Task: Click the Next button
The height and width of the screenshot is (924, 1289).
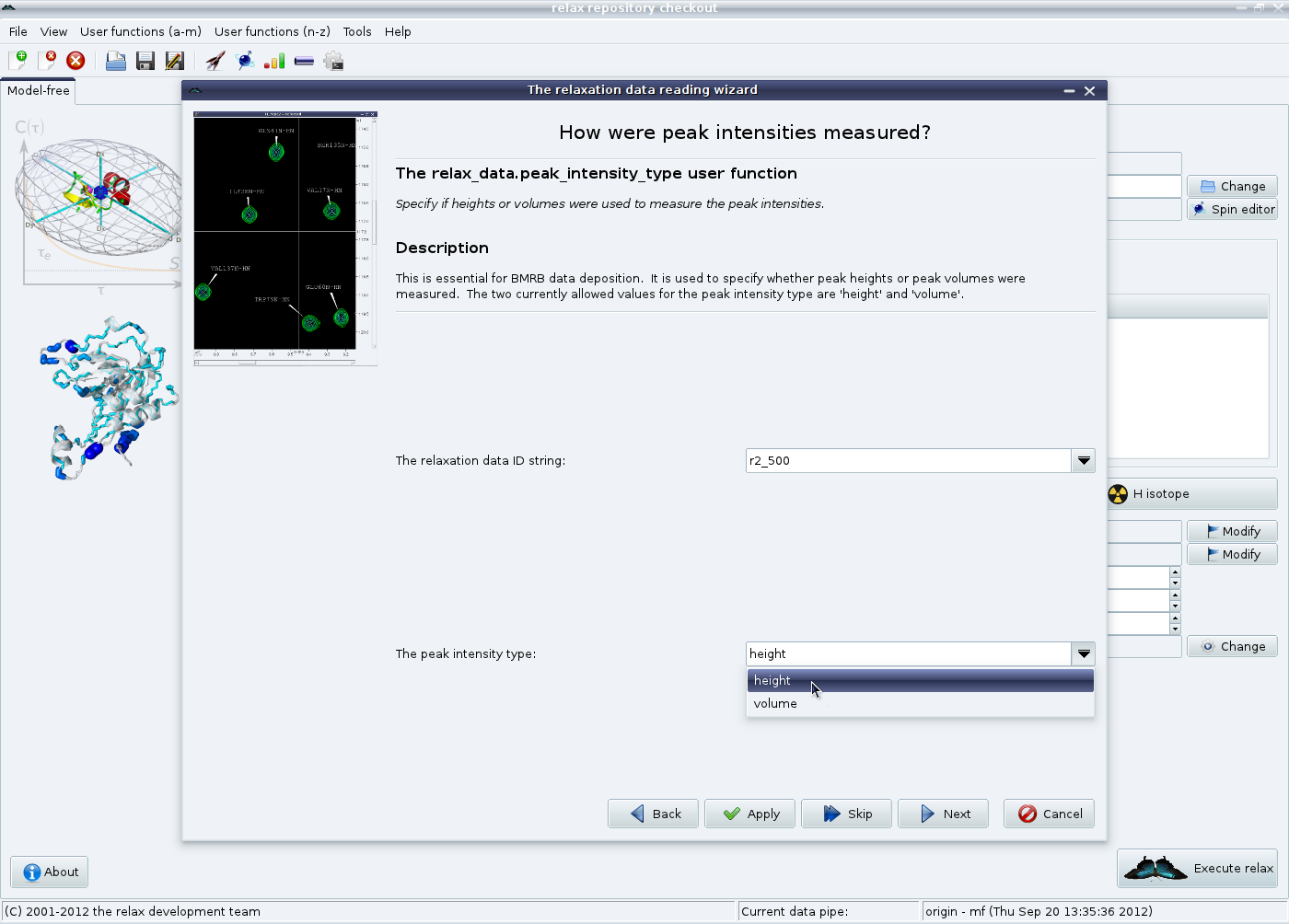Action: tap(944, 814)
